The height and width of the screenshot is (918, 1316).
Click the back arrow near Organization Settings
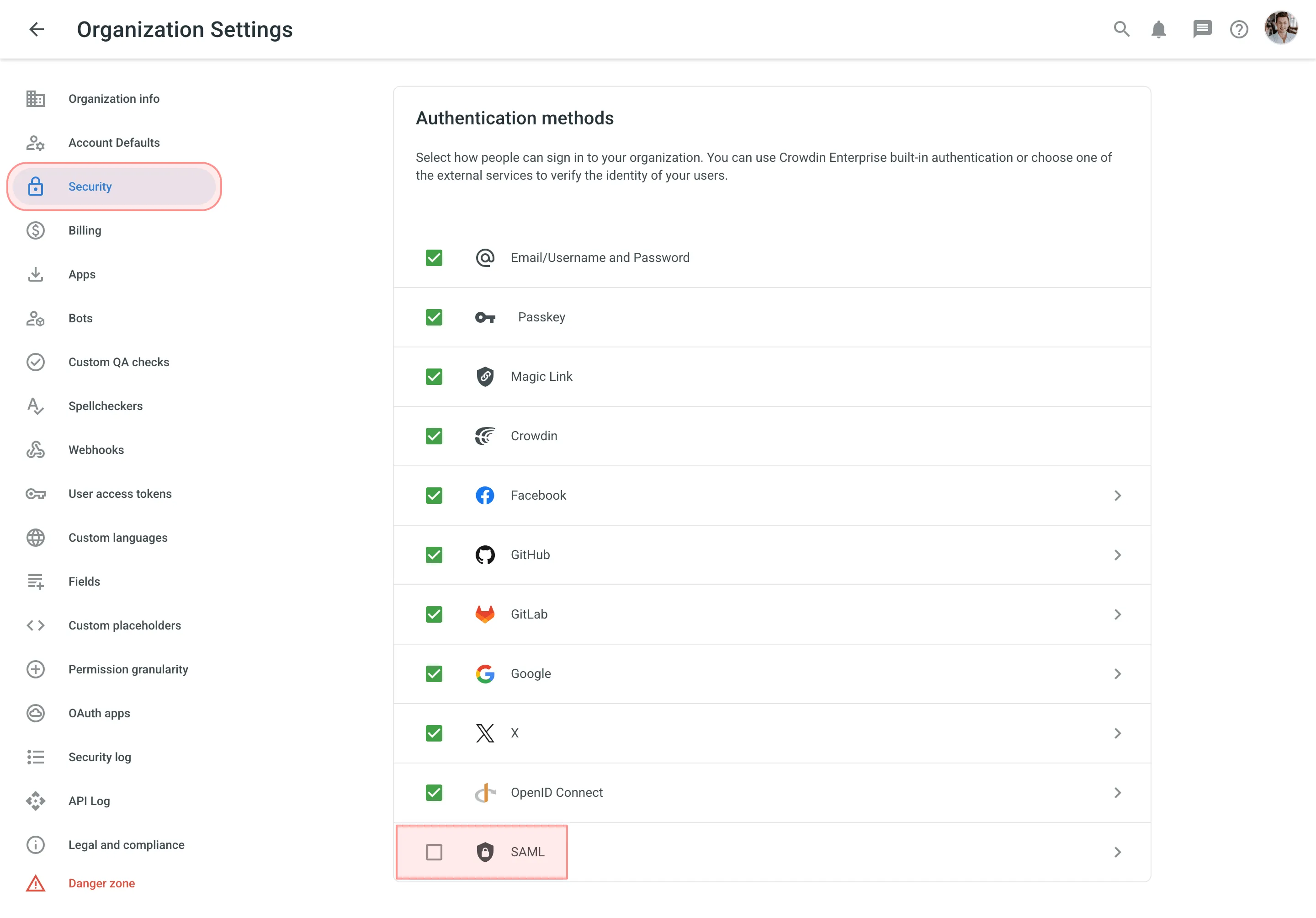point(37,29)
